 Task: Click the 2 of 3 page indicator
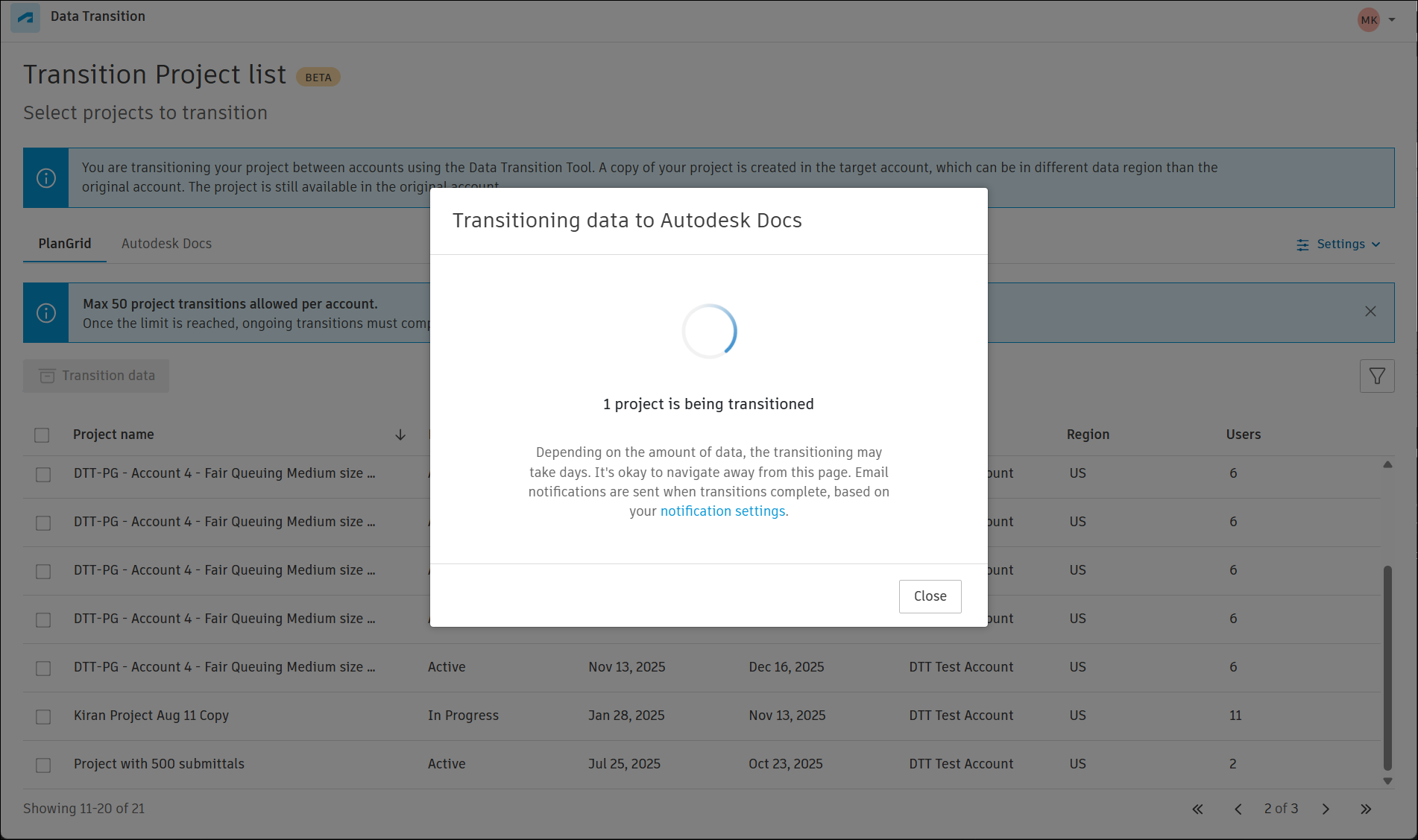click(1281, 809)
